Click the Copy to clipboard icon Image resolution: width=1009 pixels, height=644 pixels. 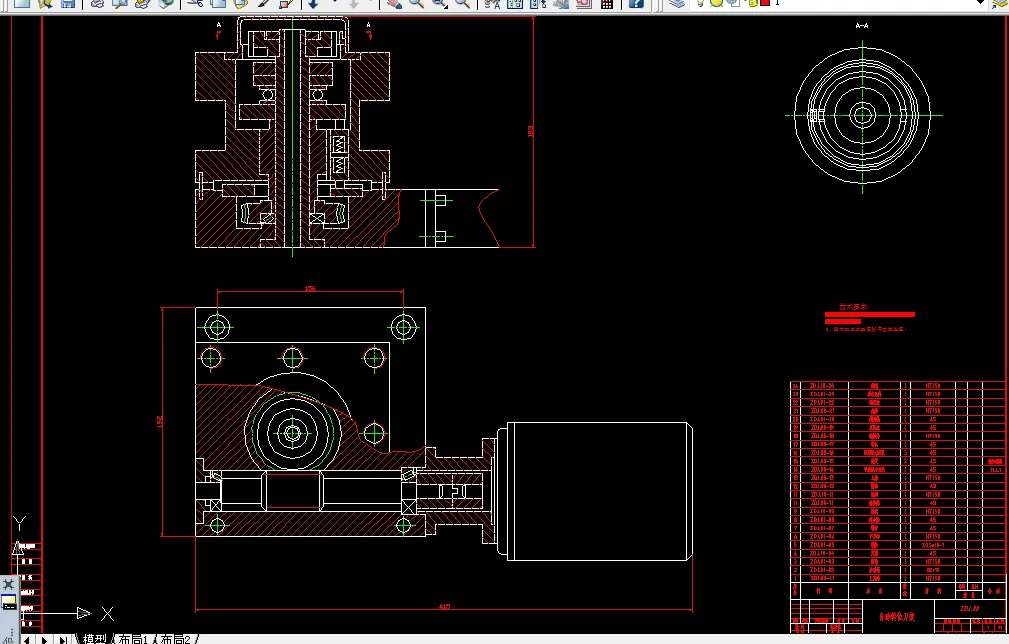tap(219, 3)
